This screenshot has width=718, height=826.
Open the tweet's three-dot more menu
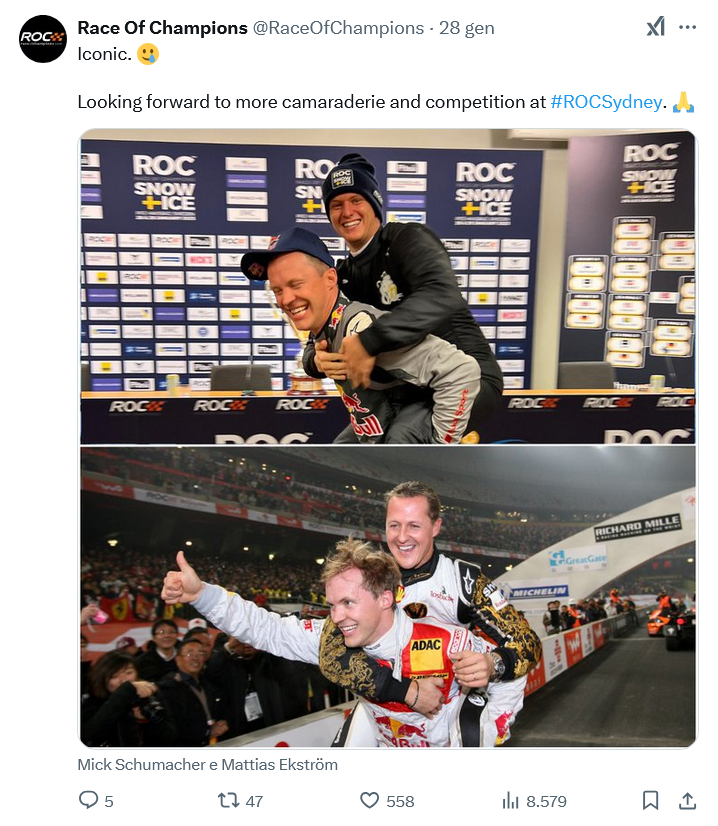coord(687,27)
